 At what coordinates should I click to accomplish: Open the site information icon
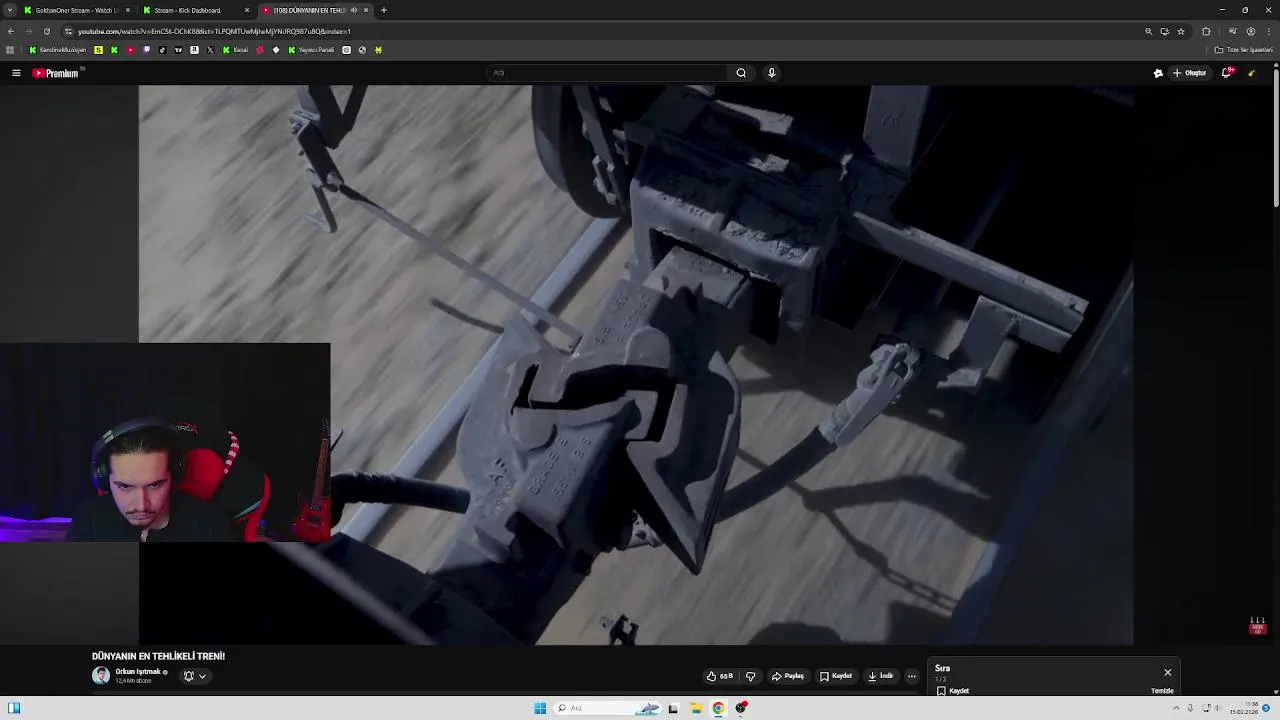click(68, 31)
